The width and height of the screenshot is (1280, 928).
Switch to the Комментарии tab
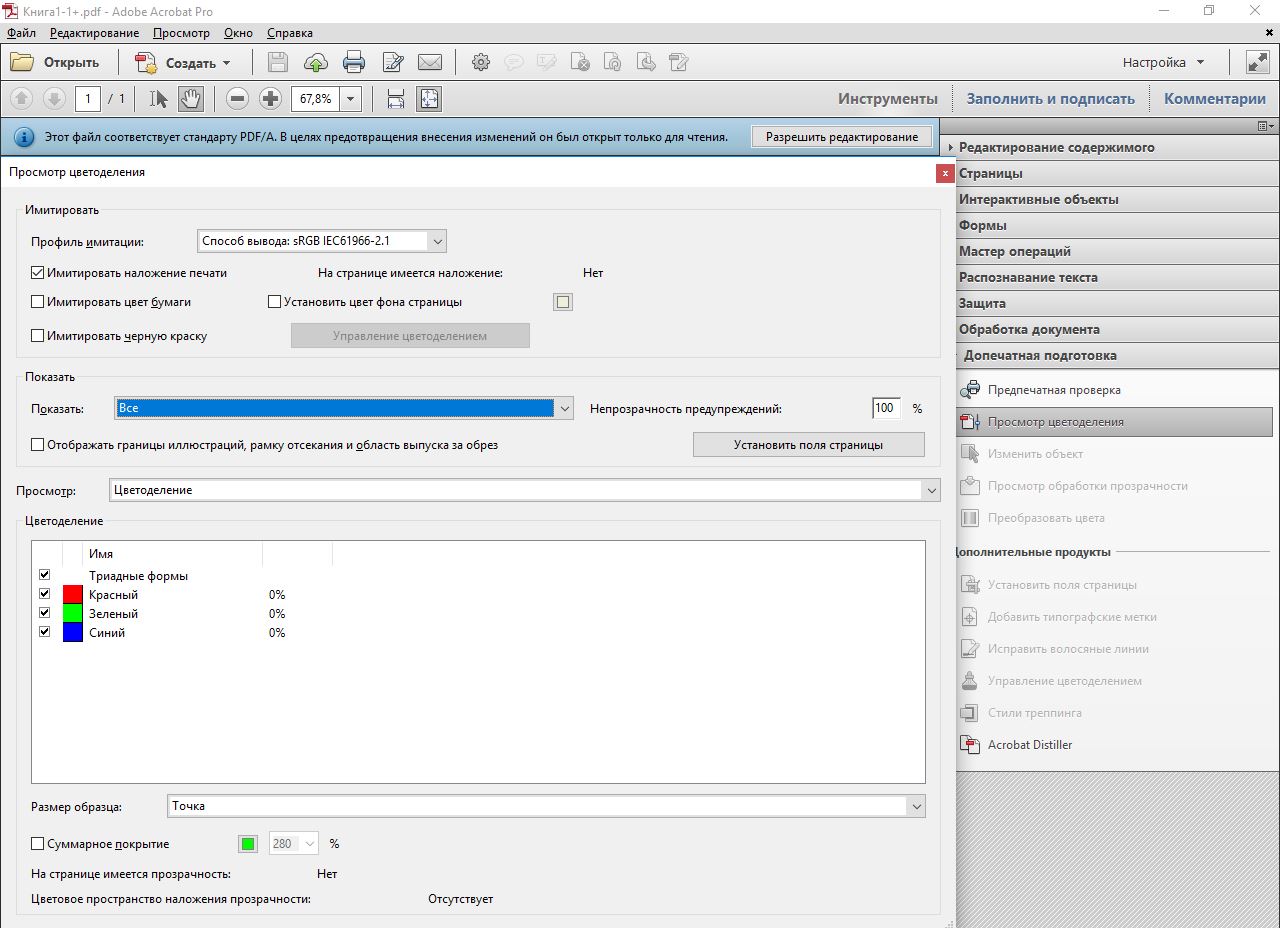pos(1214,98)
